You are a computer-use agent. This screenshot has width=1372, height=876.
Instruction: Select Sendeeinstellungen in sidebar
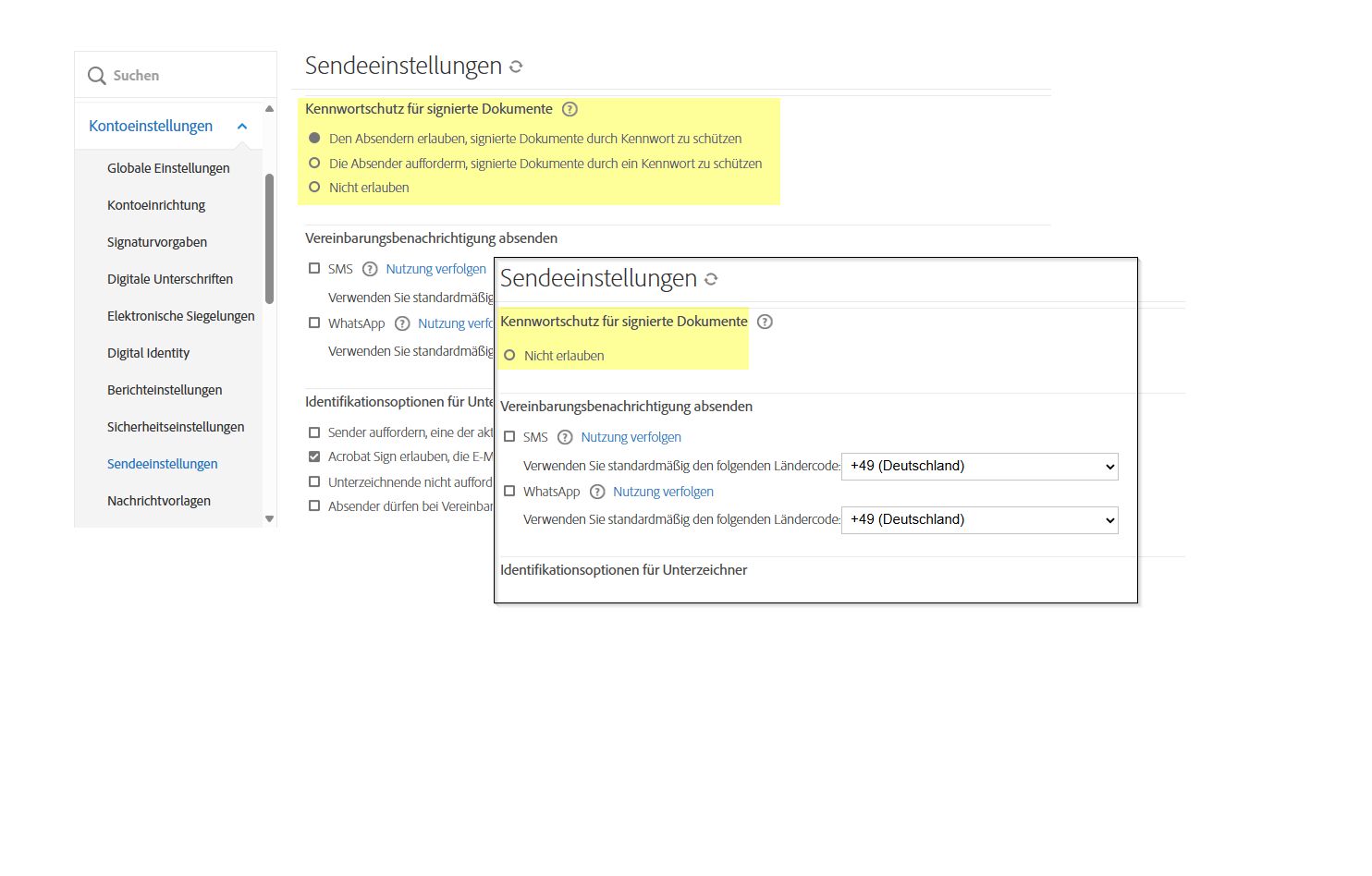tap(163, 464)
